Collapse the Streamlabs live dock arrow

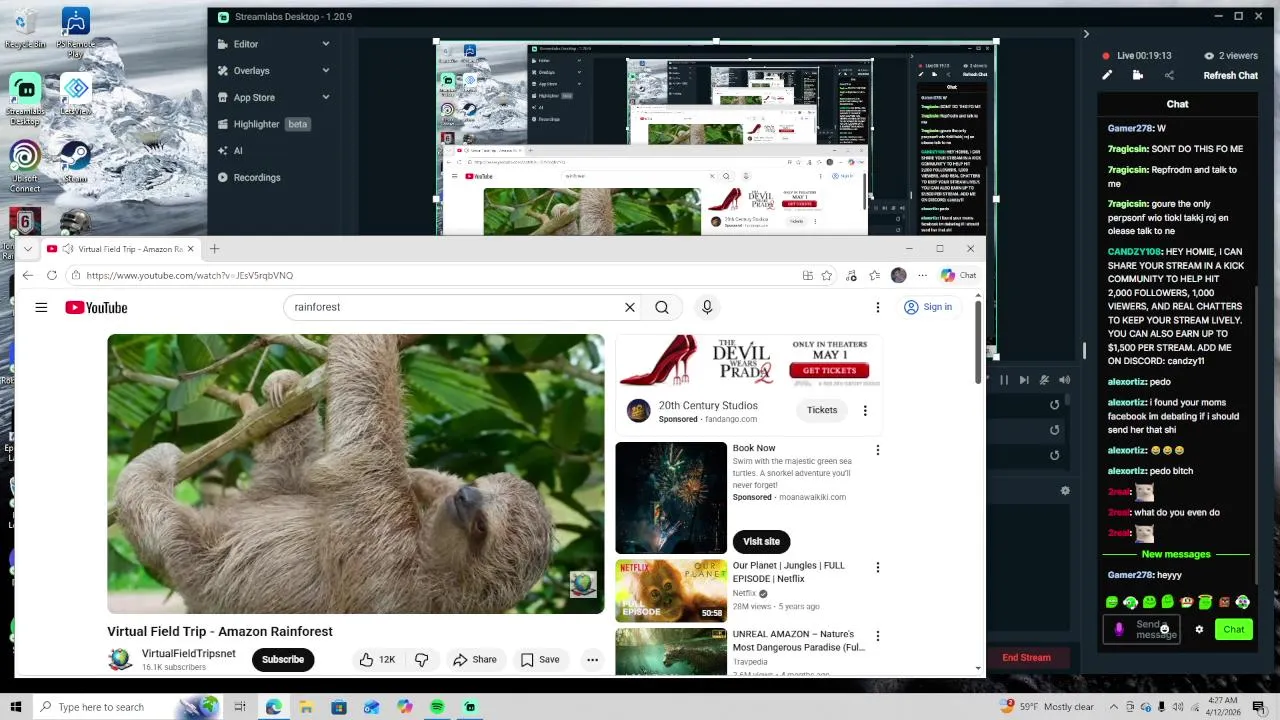[1086, 34]
